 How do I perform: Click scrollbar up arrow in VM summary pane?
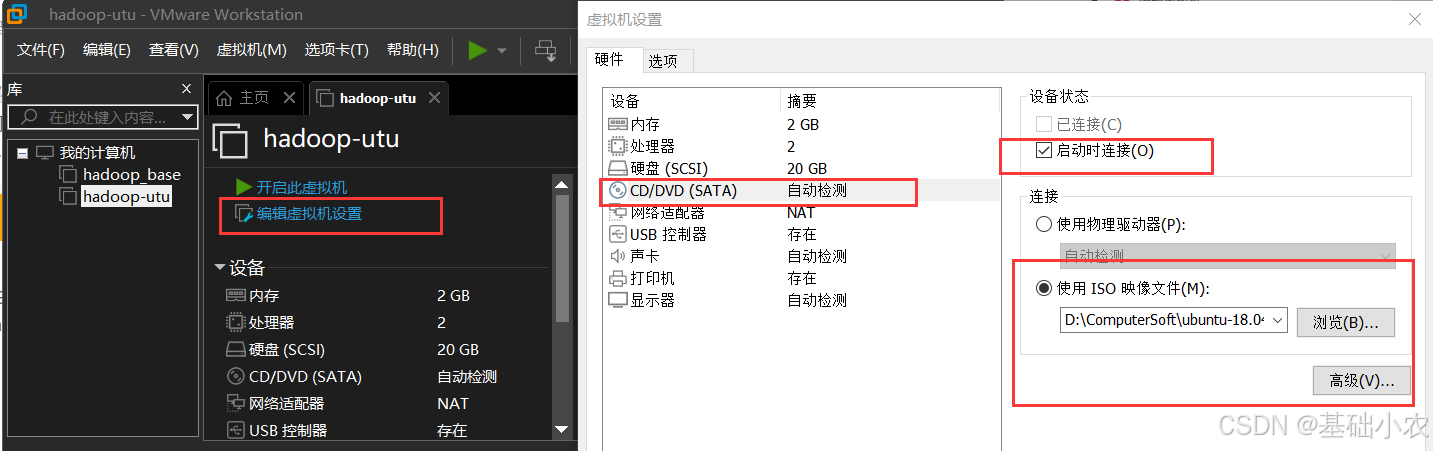click(562, 184)
